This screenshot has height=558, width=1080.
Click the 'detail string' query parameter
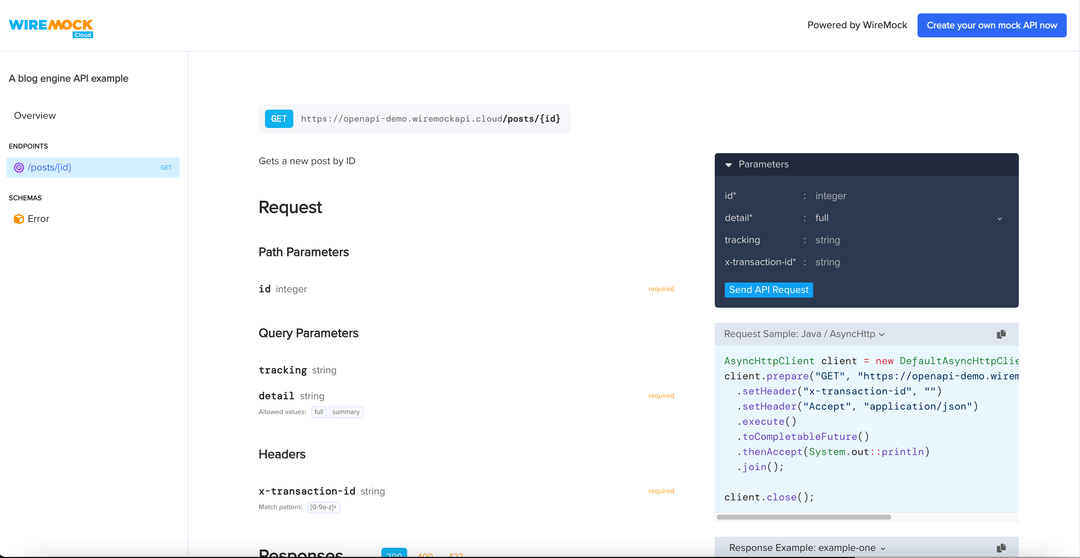291,396
